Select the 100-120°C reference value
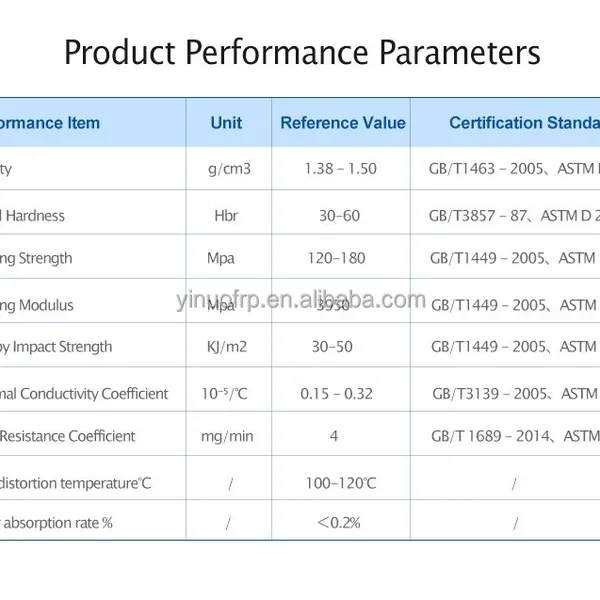This screenshot has width=600, height=600. tap(341, 483)
